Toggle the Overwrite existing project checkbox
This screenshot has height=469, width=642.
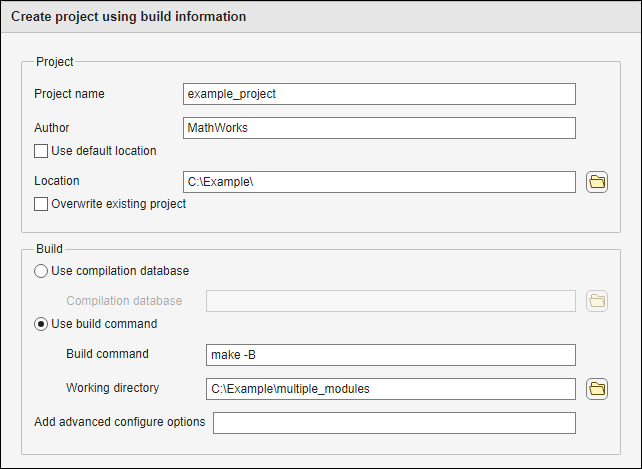pos(41,204)
